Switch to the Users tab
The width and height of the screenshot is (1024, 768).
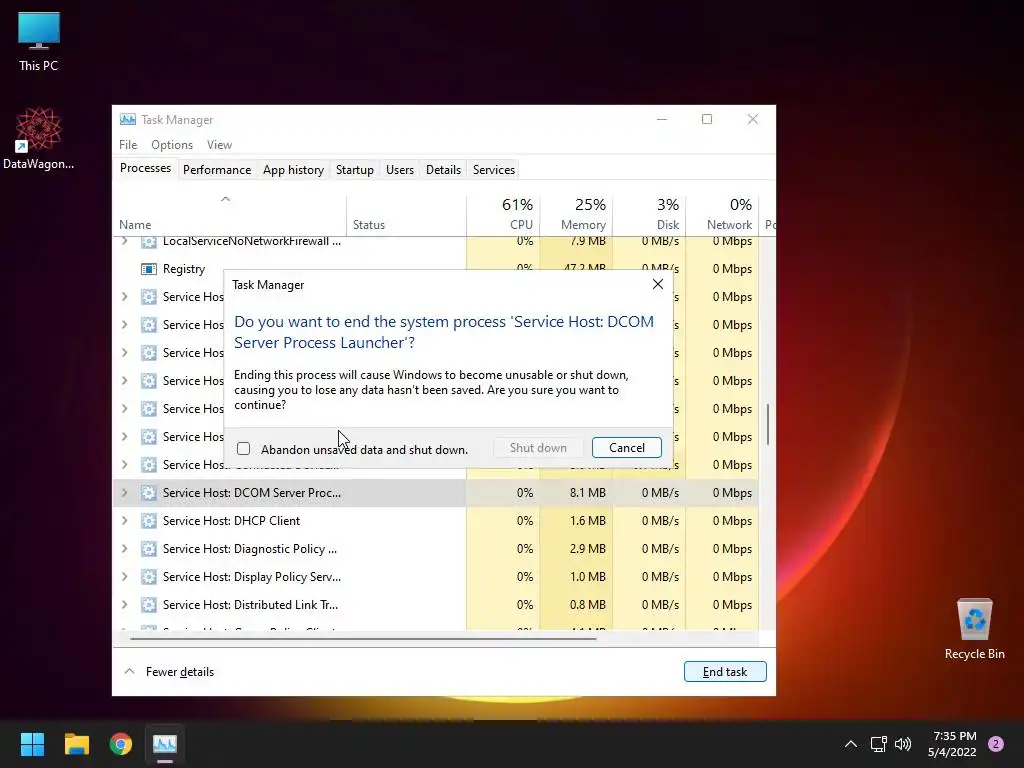[x=400, y=170]
